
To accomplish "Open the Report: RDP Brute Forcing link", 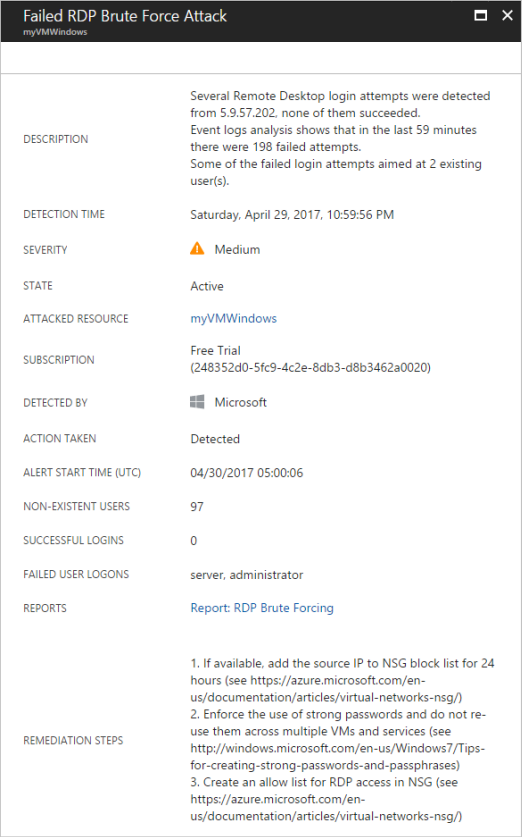I will coord(262,608).
